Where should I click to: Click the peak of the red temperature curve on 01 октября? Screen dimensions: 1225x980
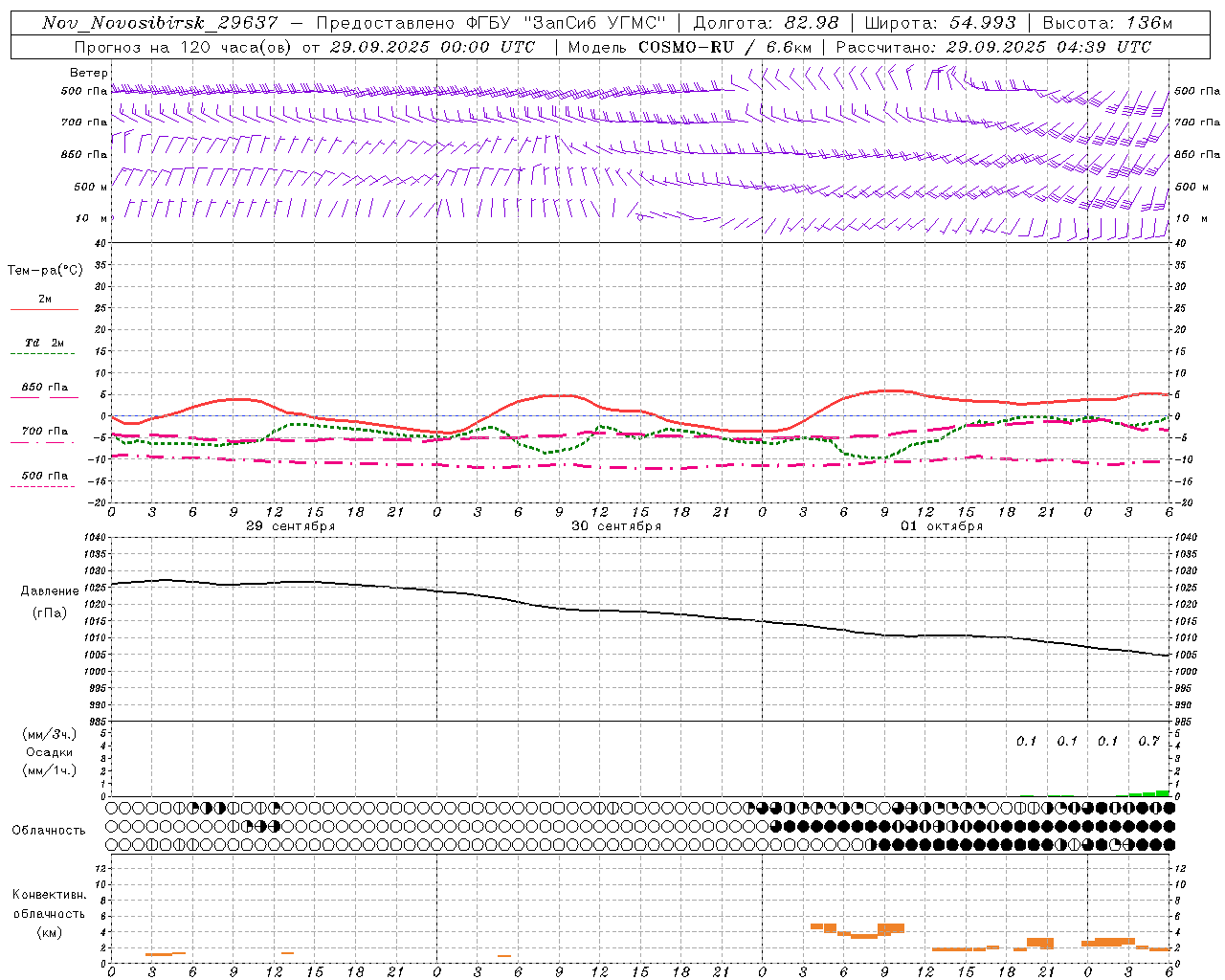[x=891, y=390]
